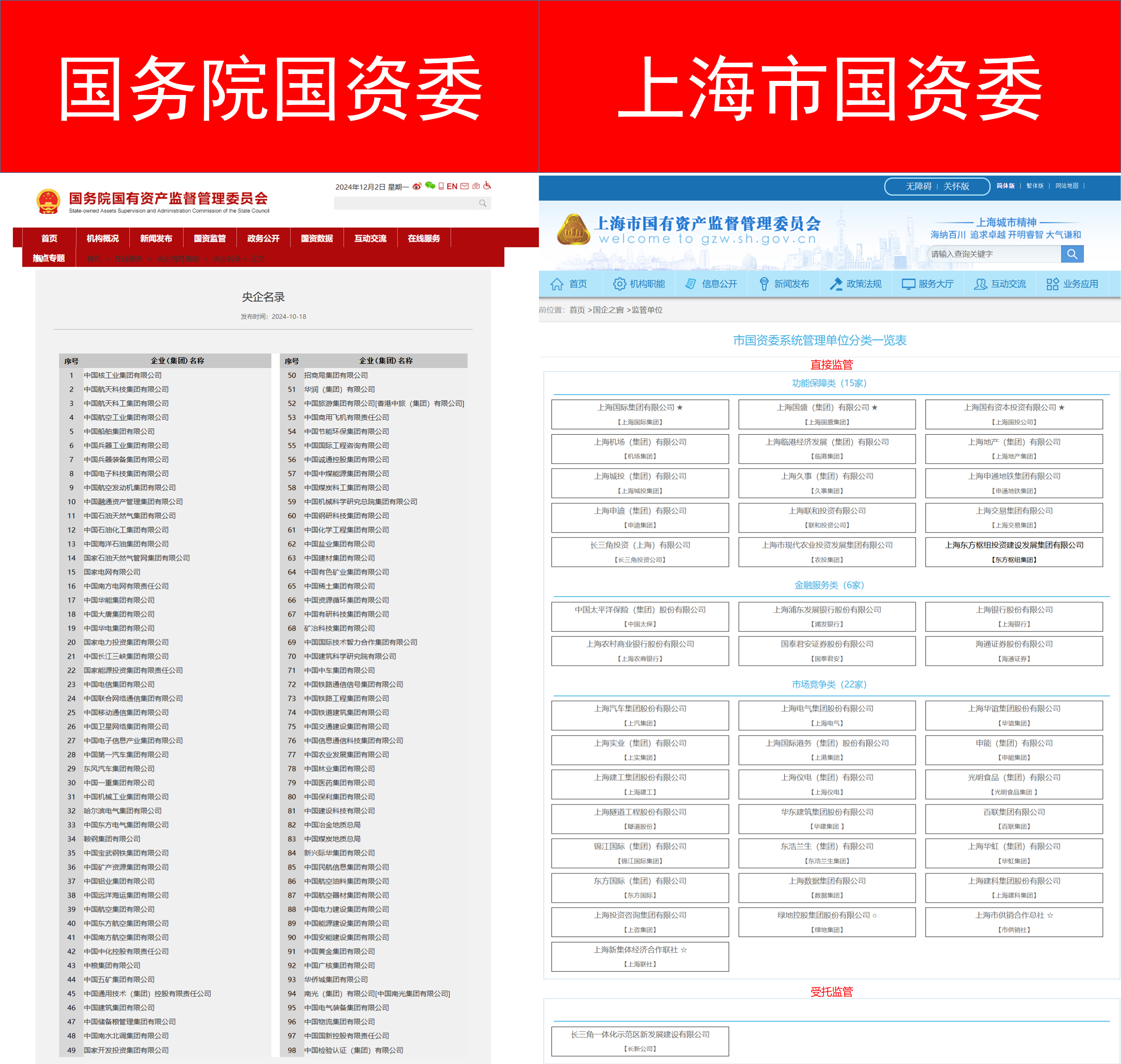The width and height of the screenshot is (1121, 1064).
Task: Click the 关怀版 care mode button
Action: tap(956, 186)
